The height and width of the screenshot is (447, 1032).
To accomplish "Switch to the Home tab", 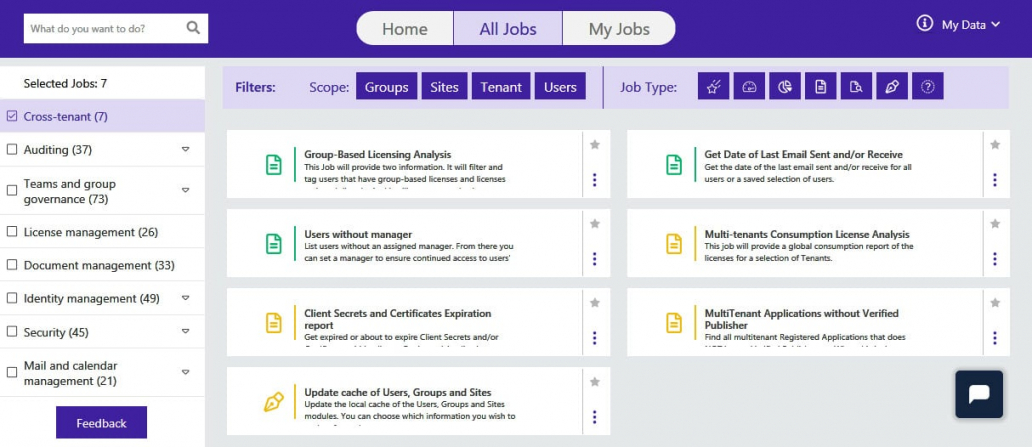I will [405, 28].
